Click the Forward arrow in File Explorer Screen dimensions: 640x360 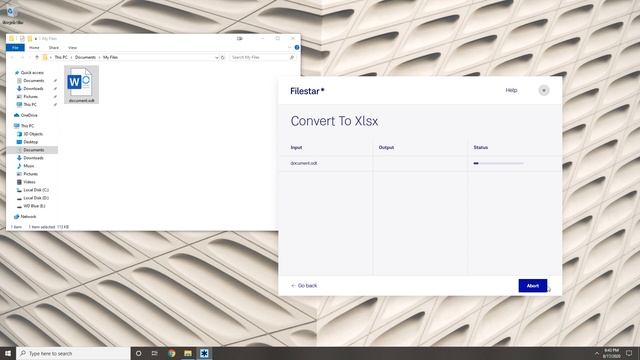click(22, 58)
